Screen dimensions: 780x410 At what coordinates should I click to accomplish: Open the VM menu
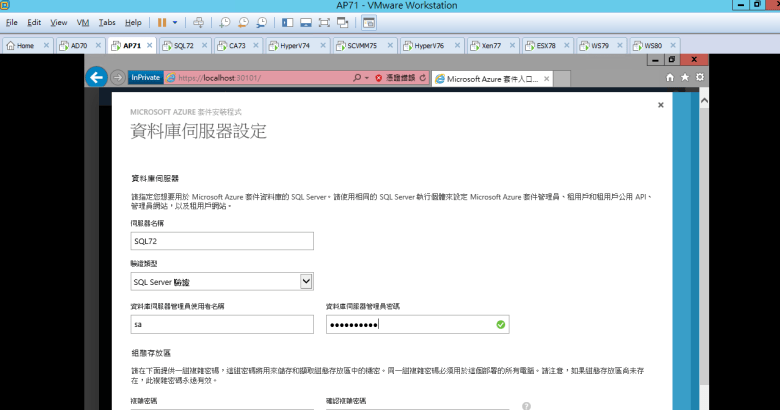[82, 21]
